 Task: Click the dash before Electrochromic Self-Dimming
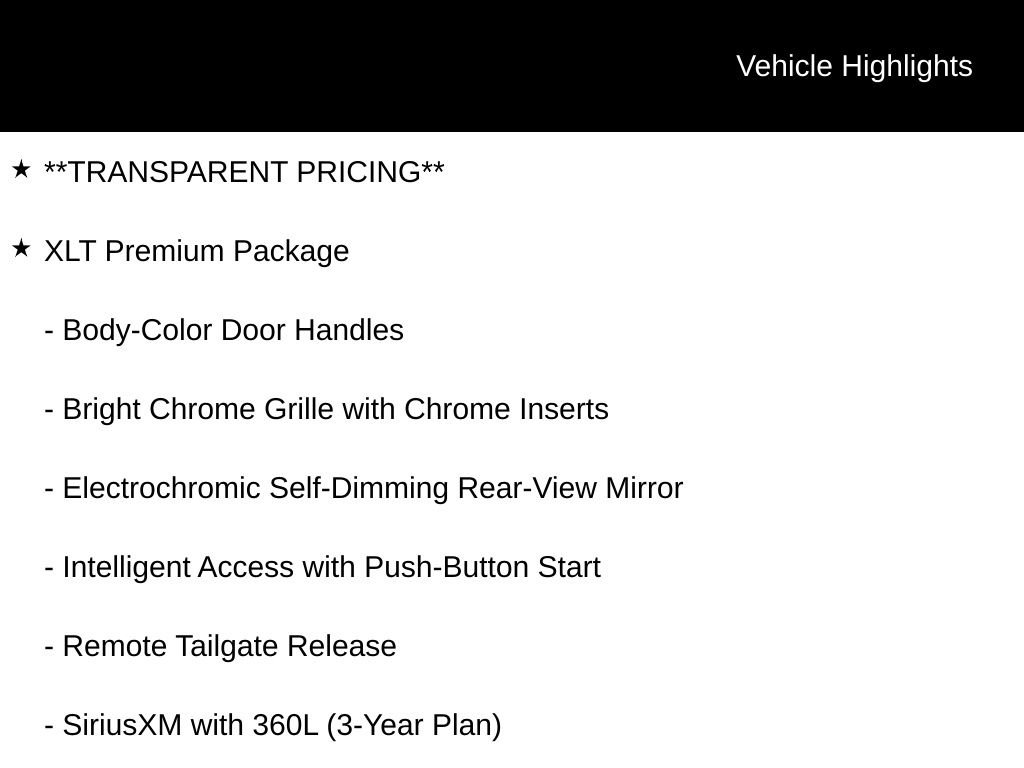click(x=49, y=490)
